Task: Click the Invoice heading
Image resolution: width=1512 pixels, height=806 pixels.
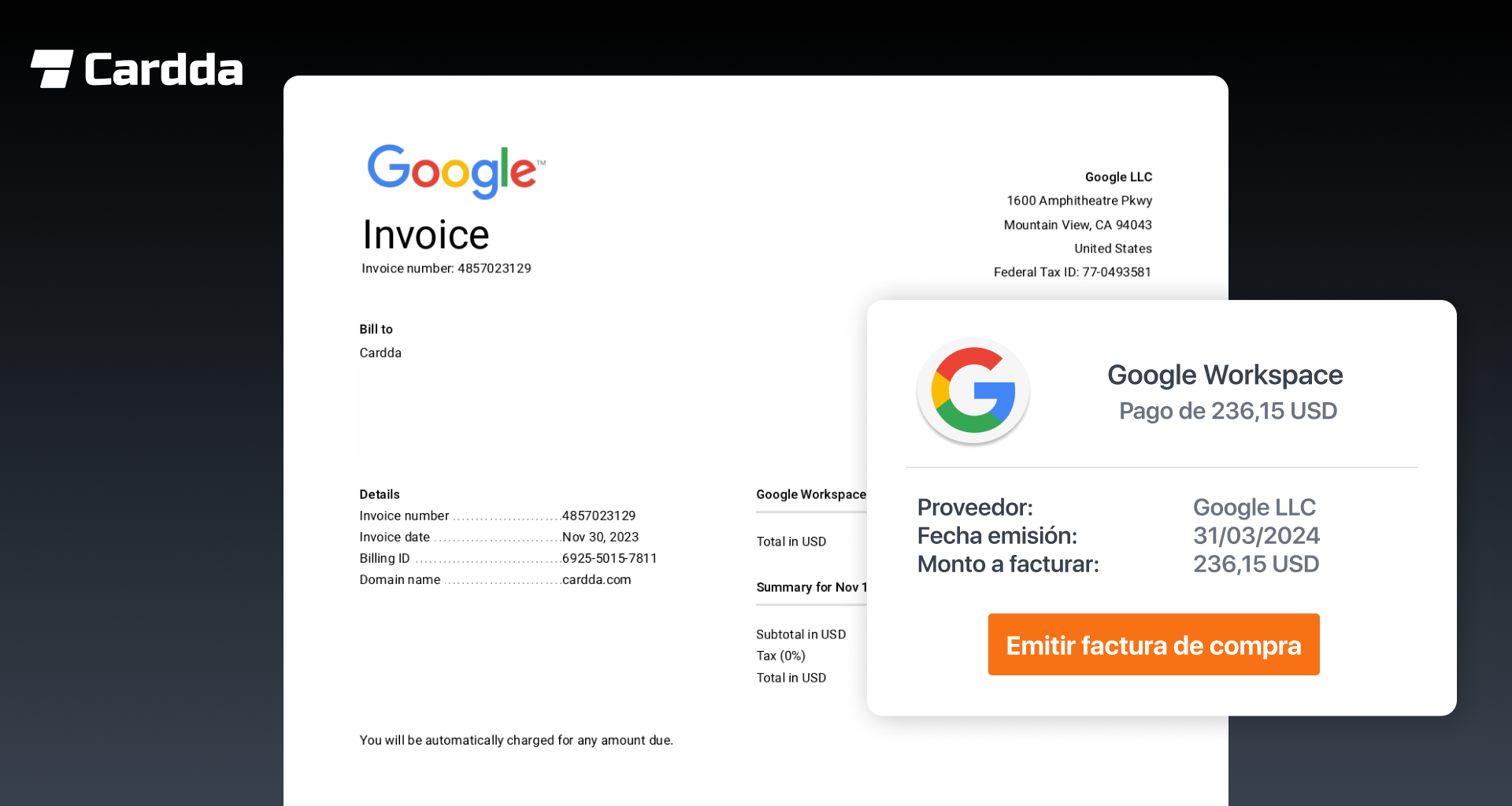Action: 426,235
